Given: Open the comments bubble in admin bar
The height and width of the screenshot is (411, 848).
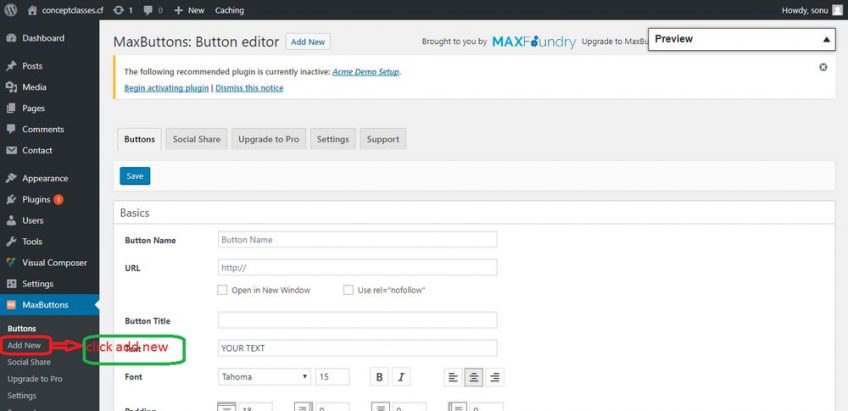Looking at the screenshot, I should pyautogui.click(x=148, y=10).
